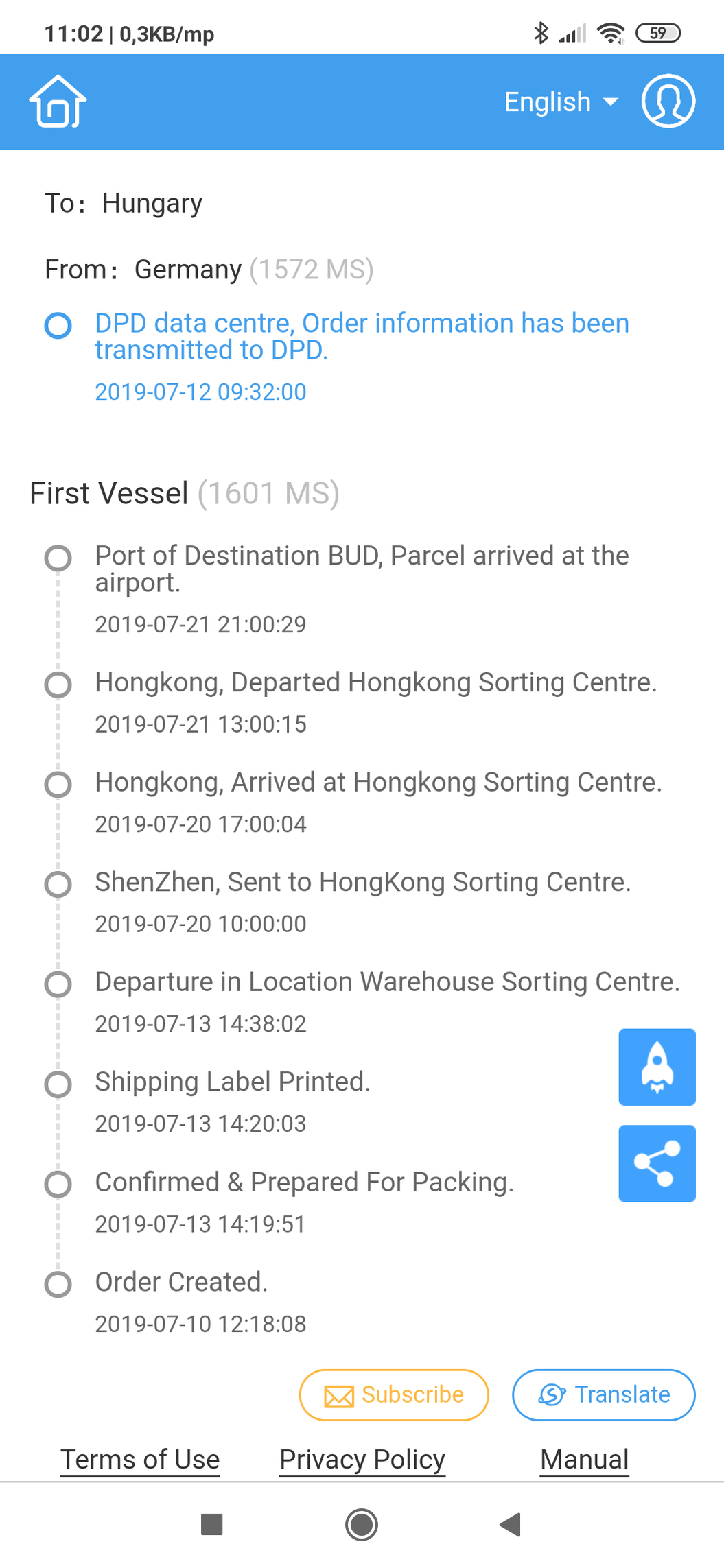The width and height of the screenshot is (724, 1568).
Task: Select the Order Created timeline marker
Action: pyautogui.click(x=58, y=1284)
